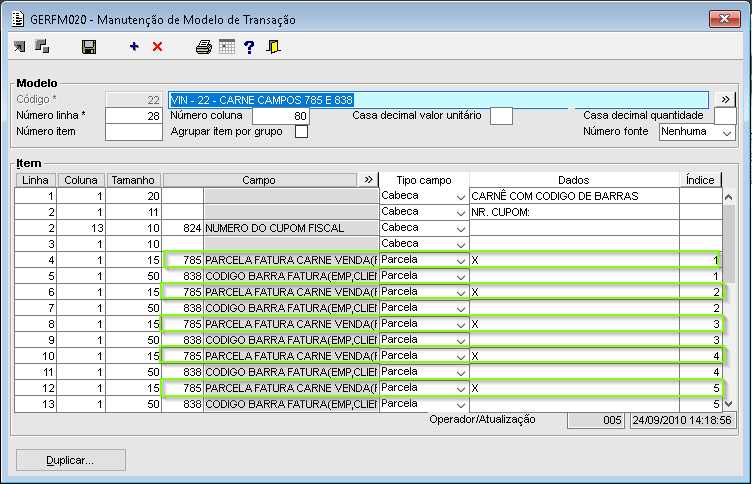Click campo code 838 on Linha 11

tap(183, 372)
